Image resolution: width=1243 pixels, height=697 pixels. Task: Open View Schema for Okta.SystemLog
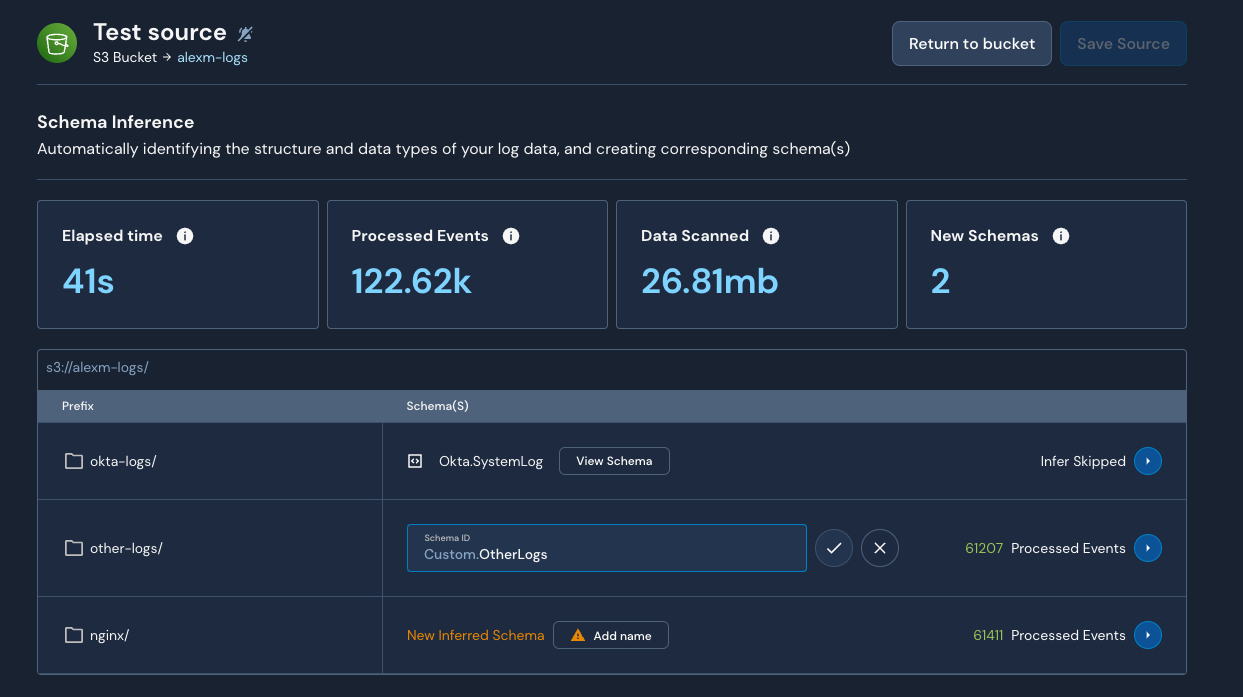[x=614, y=461]
